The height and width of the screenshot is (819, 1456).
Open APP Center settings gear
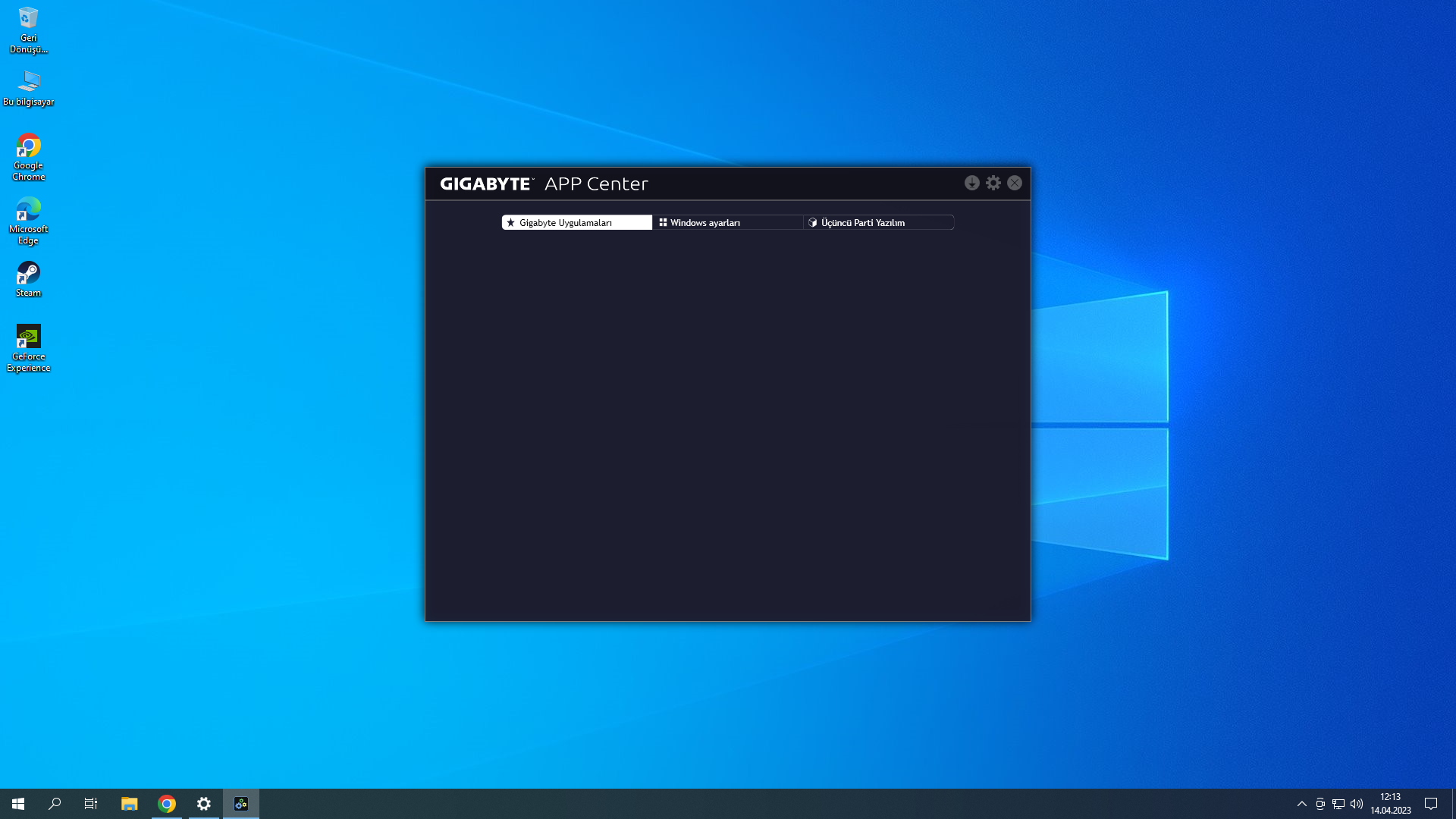(x=993, y=183)
